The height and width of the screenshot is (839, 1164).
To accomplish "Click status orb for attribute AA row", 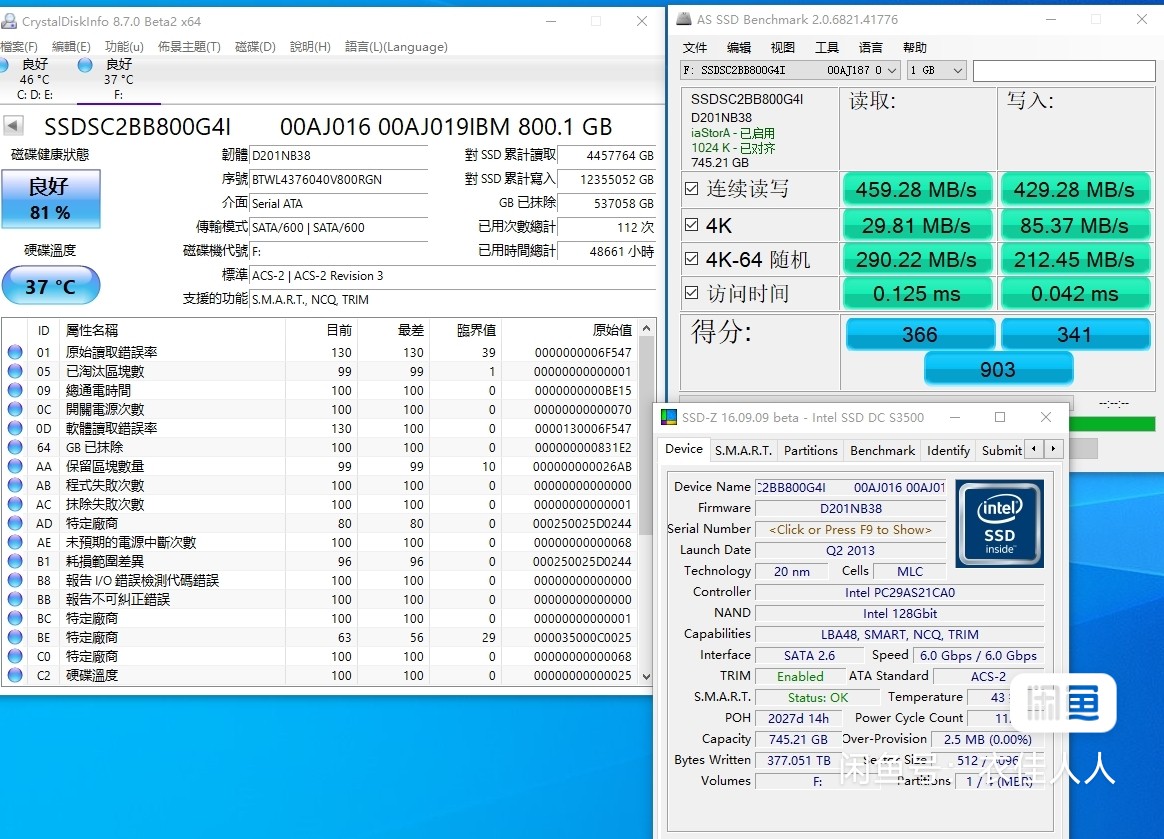I will (x=15, y=466).
